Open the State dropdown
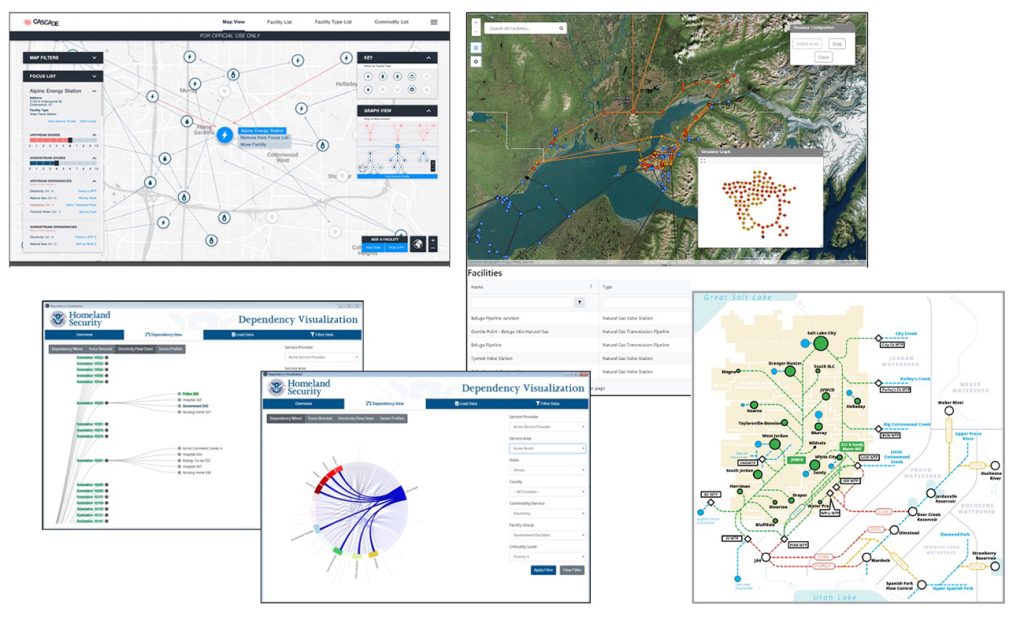The image size is (1024, 627). click(x=547, y=470)
